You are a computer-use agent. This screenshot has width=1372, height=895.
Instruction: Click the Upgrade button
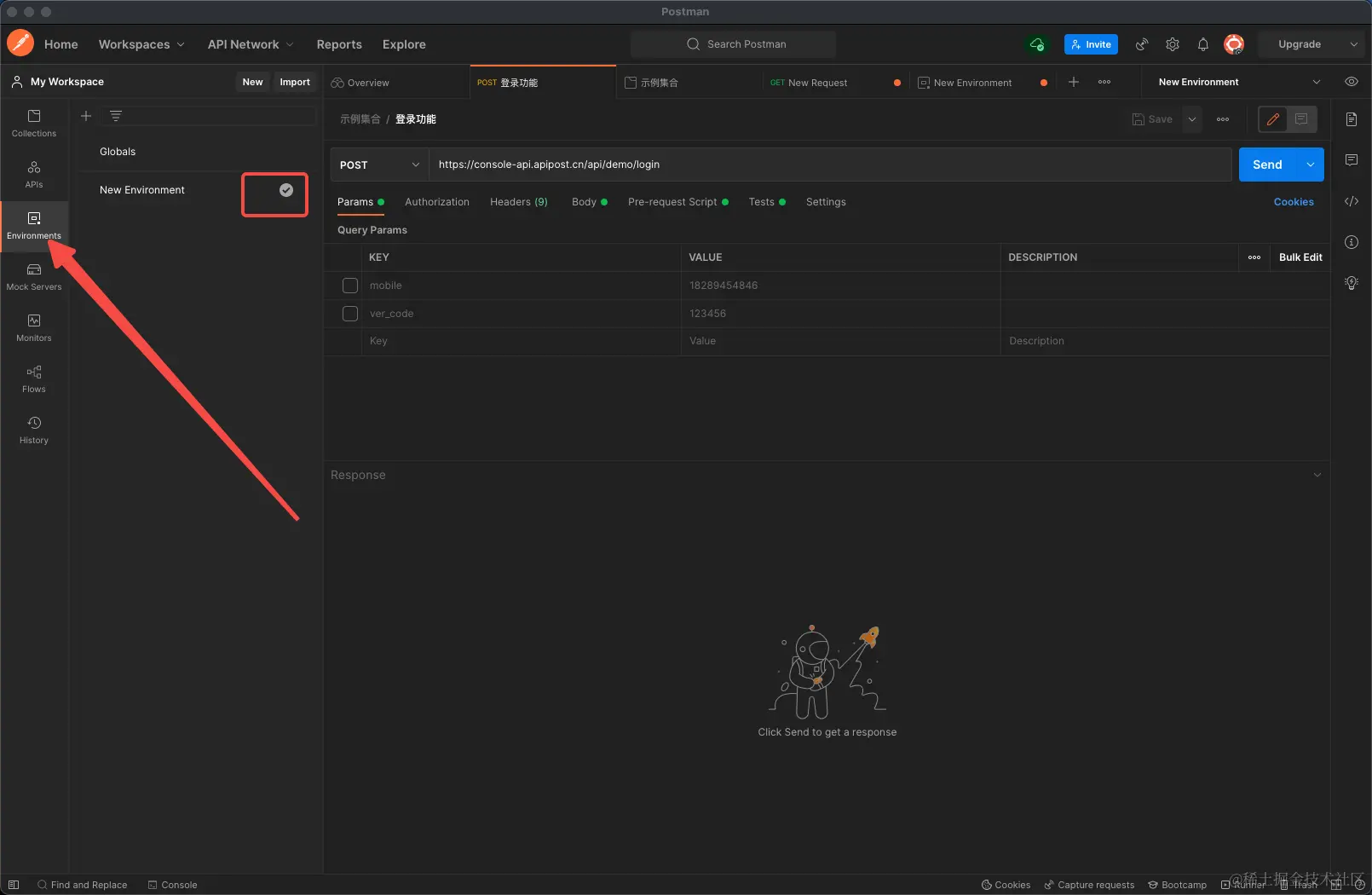[x=1300, y=44]
